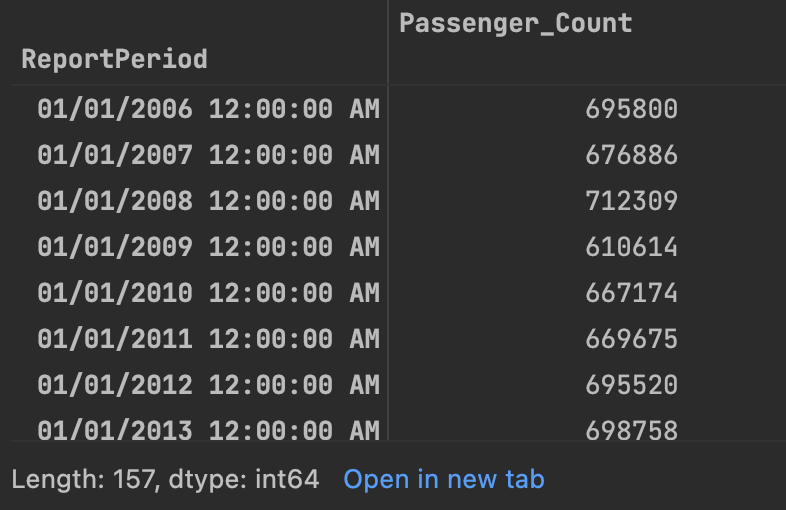Click the cell value 712309
The height and width of the screenshot is (510, 786).
click(632, 201)
